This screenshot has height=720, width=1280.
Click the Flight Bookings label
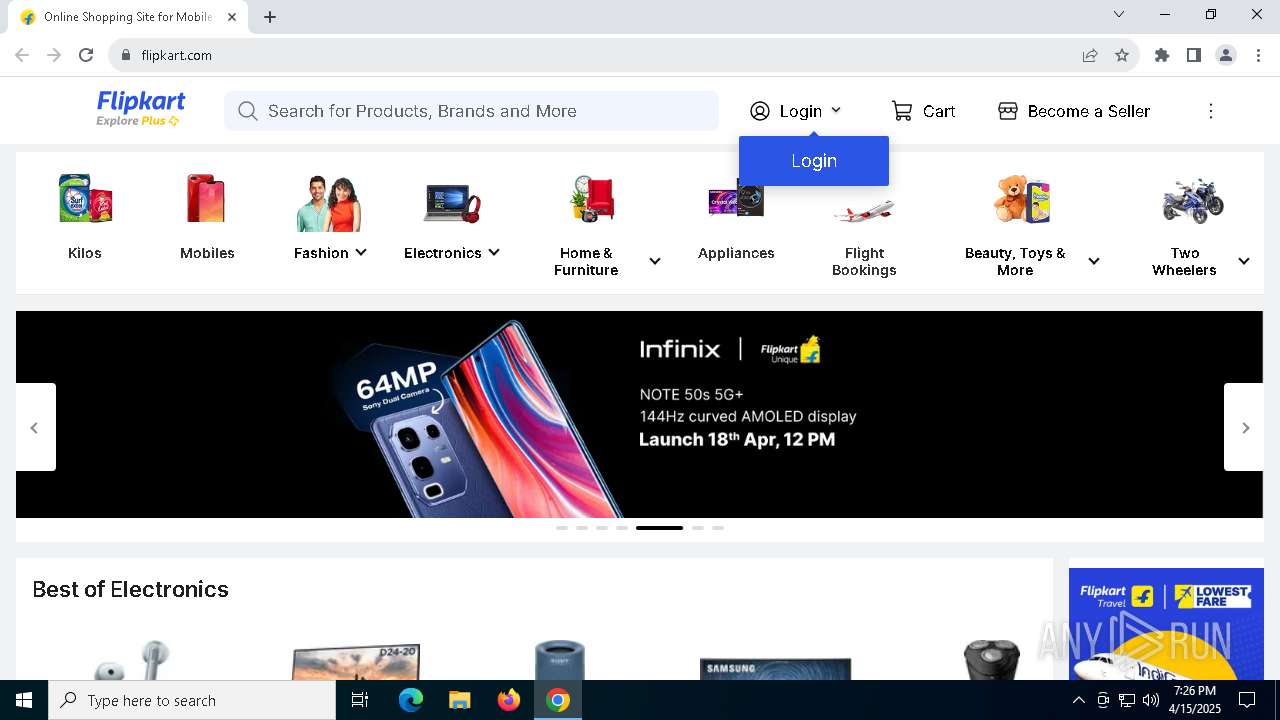(x=864, y=262)
